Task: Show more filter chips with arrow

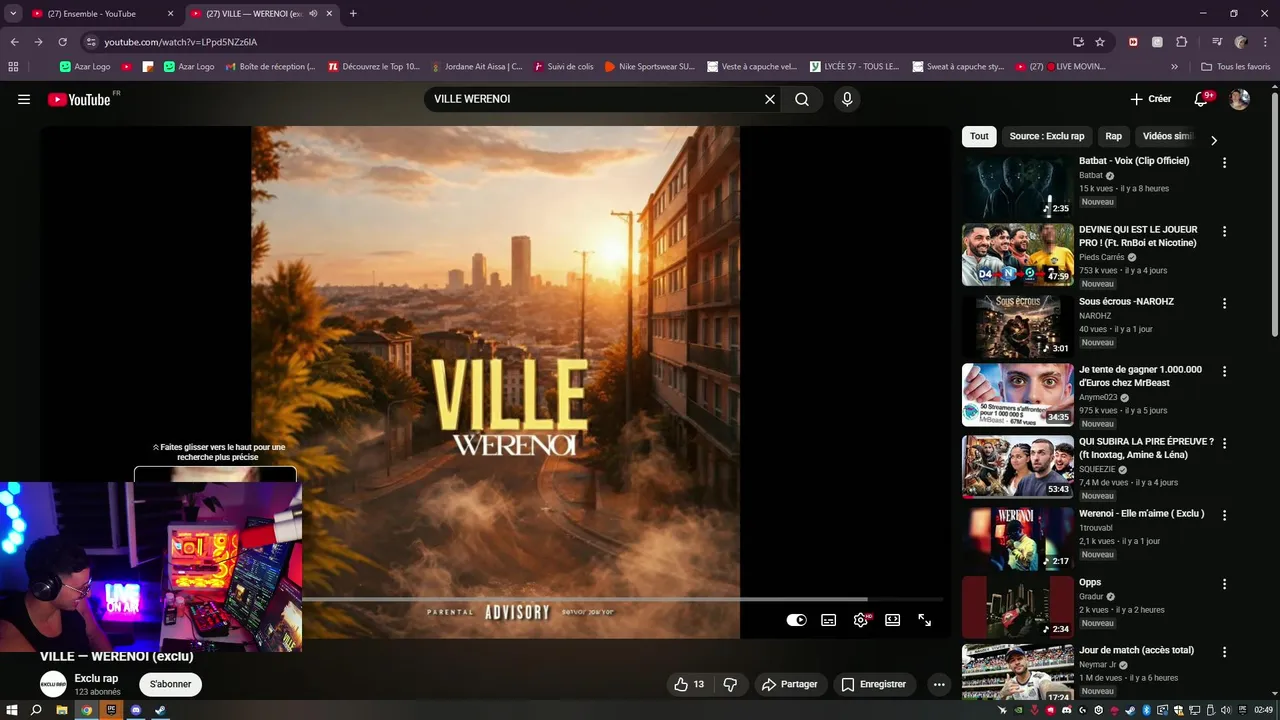Action: click(x=1214, y=140)
